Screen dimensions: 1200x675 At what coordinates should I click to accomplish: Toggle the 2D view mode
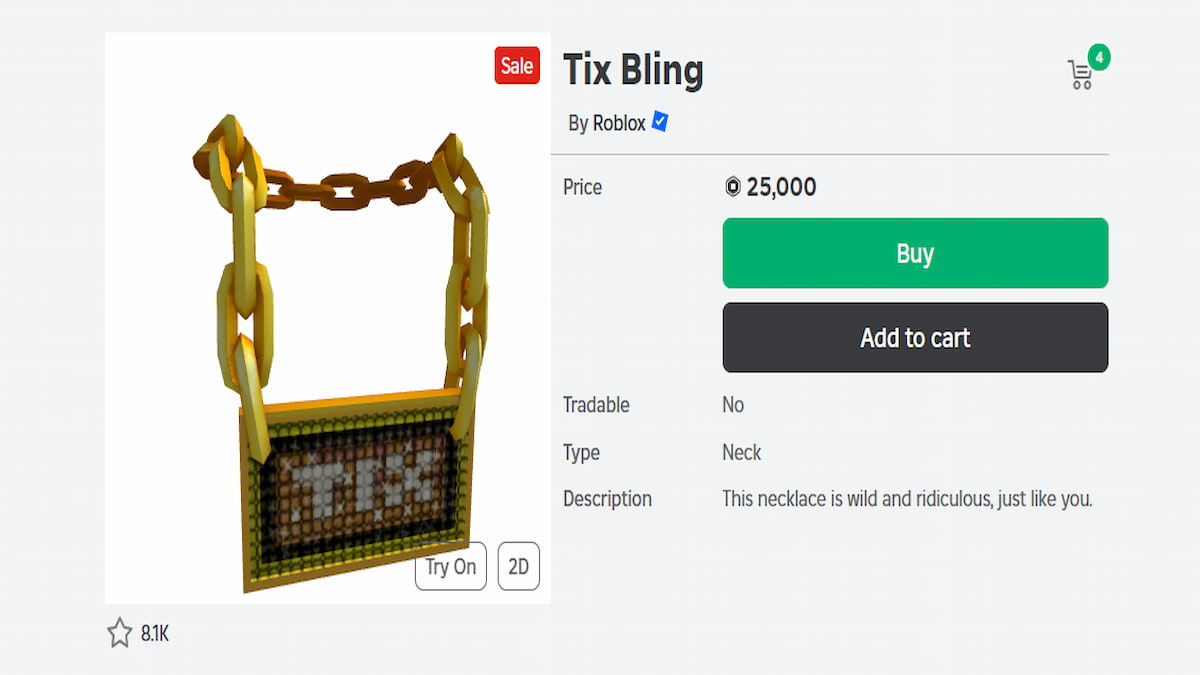point(518,566)
